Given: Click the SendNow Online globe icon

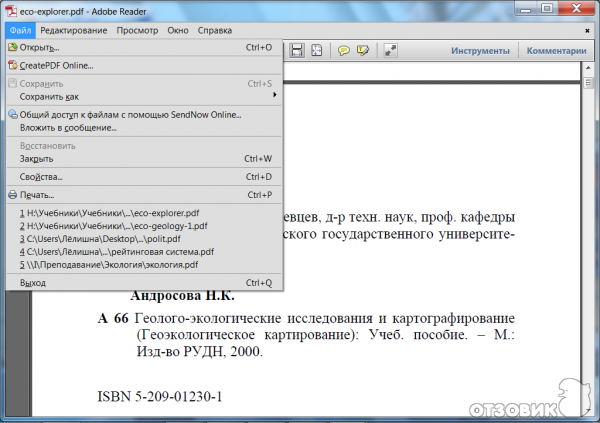Looking at the screenshot, I should [x=12, y=115].
